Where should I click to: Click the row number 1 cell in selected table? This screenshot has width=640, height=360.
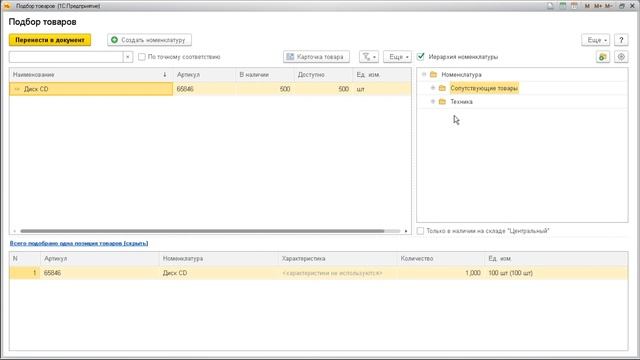[25, 273]
